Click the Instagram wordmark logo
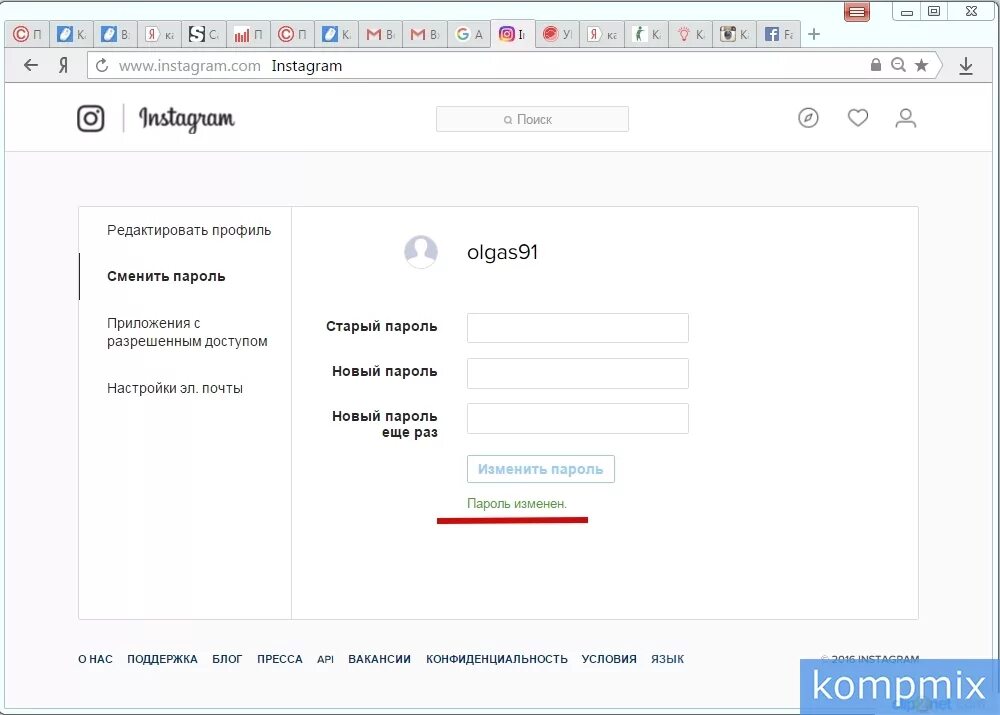 coord(187,119)
